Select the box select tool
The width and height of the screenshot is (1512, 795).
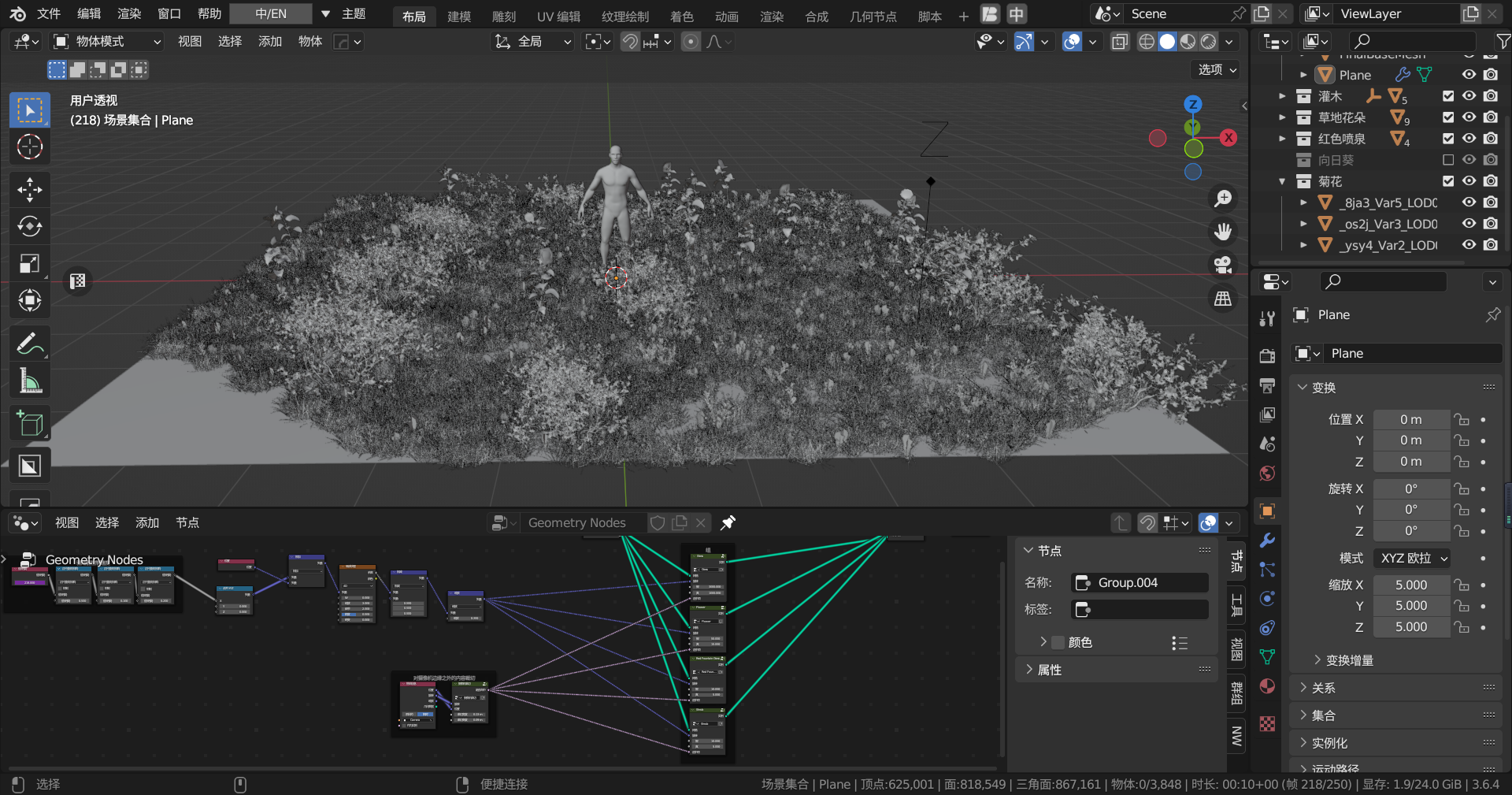[30, 110]
